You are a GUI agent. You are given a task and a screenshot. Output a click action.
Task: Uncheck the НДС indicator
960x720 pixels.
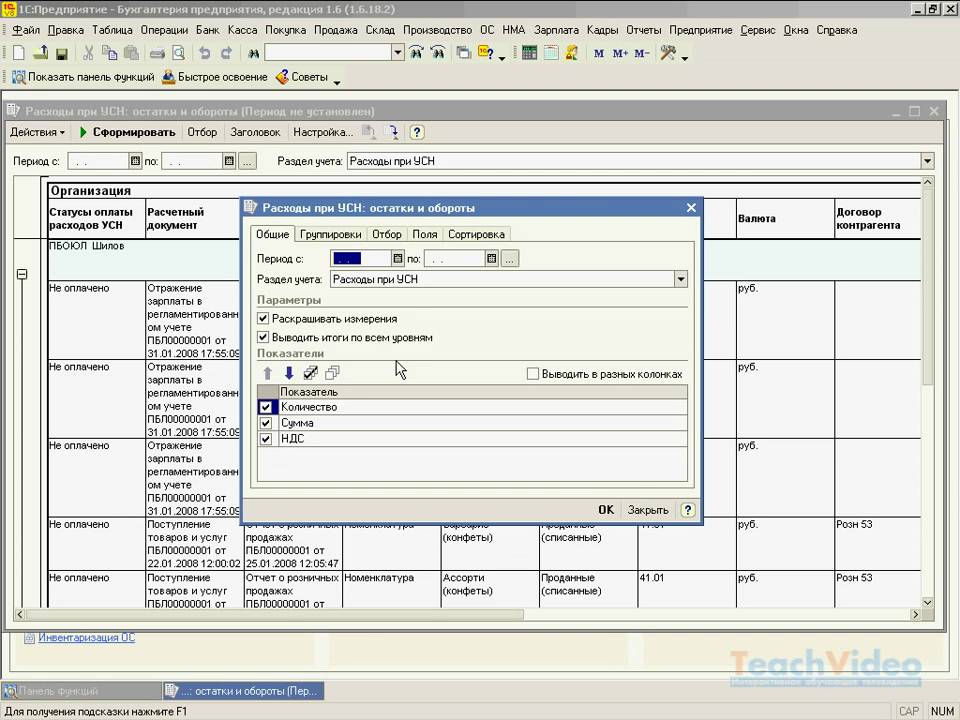click(266, 439)
